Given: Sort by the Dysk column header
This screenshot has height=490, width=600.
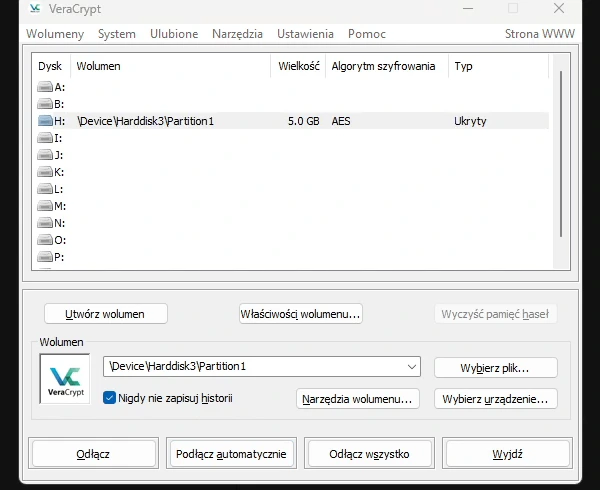Looking at the screenshot, I should (x=51, y=66).
